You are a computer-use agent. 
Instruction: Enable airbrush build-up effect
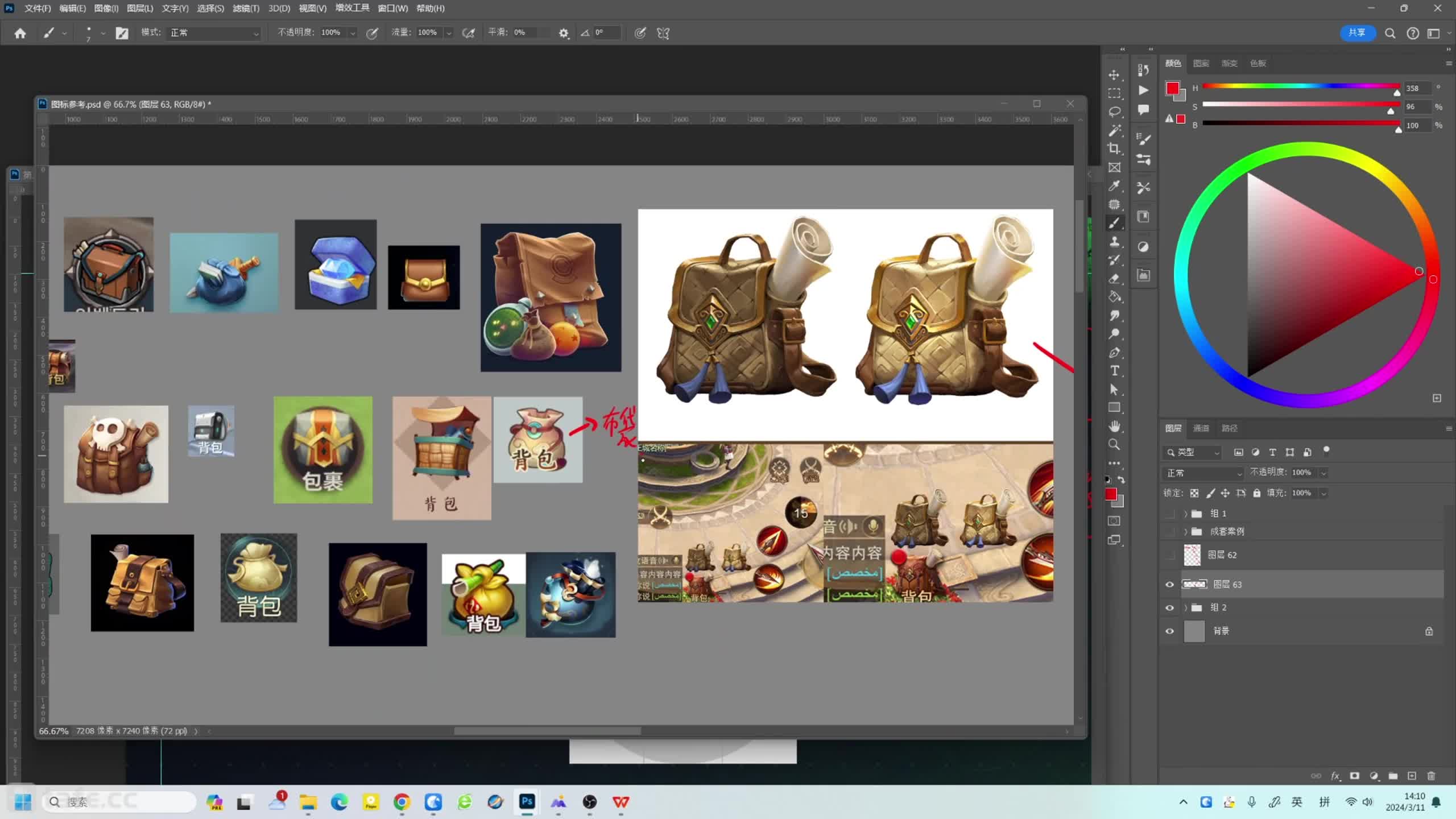(468, 33)
